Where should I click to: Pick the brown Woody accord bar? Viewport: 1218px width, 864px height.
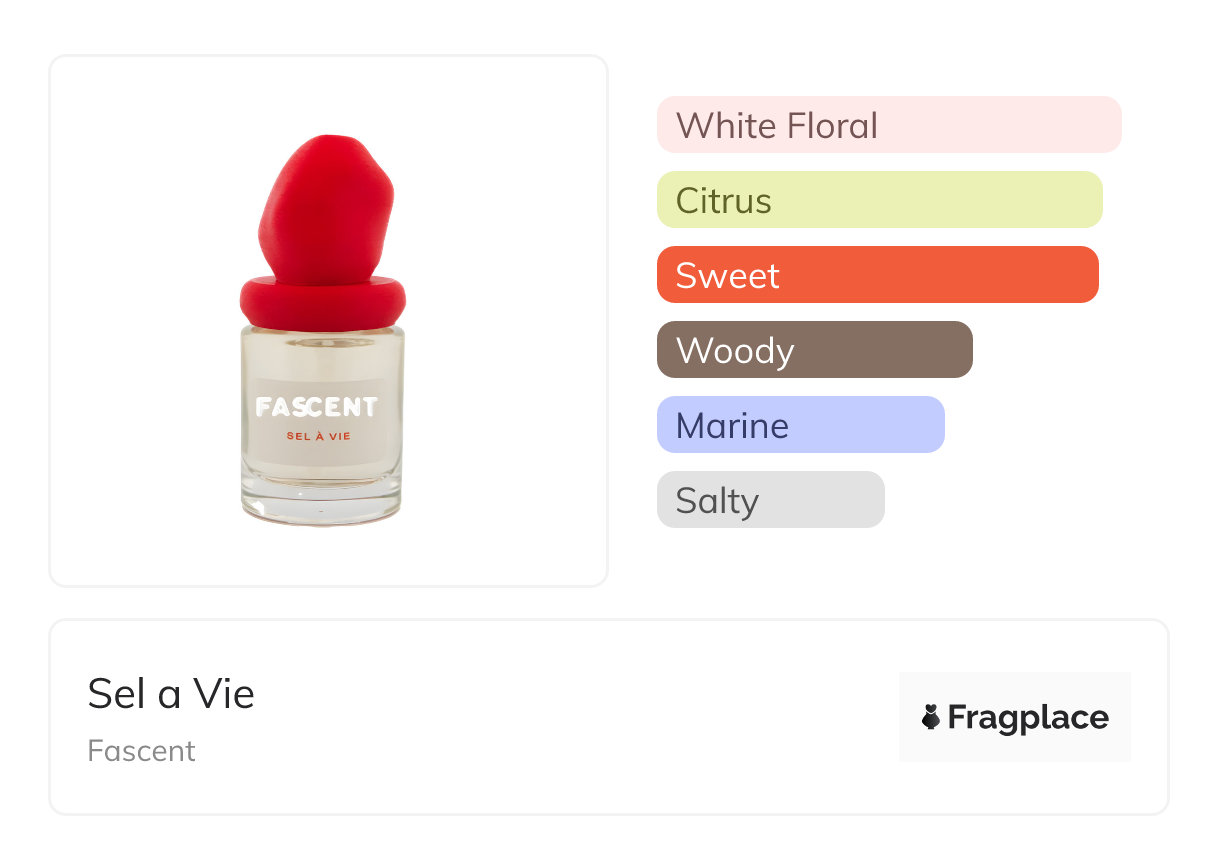coord(814,350)
